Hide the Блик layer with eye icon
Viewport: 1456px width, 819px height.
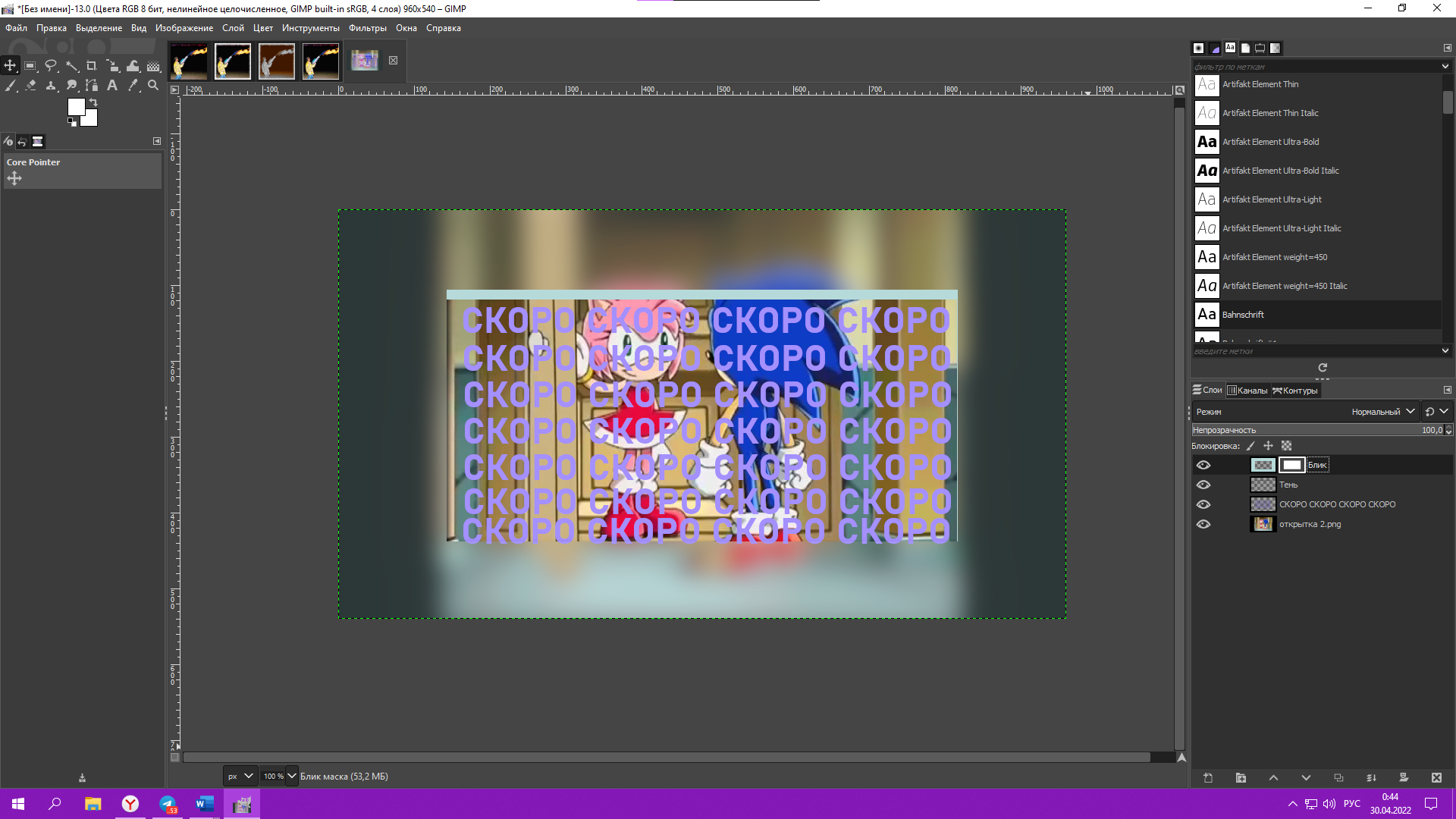pyautogui.click(x=1203, y=465)
